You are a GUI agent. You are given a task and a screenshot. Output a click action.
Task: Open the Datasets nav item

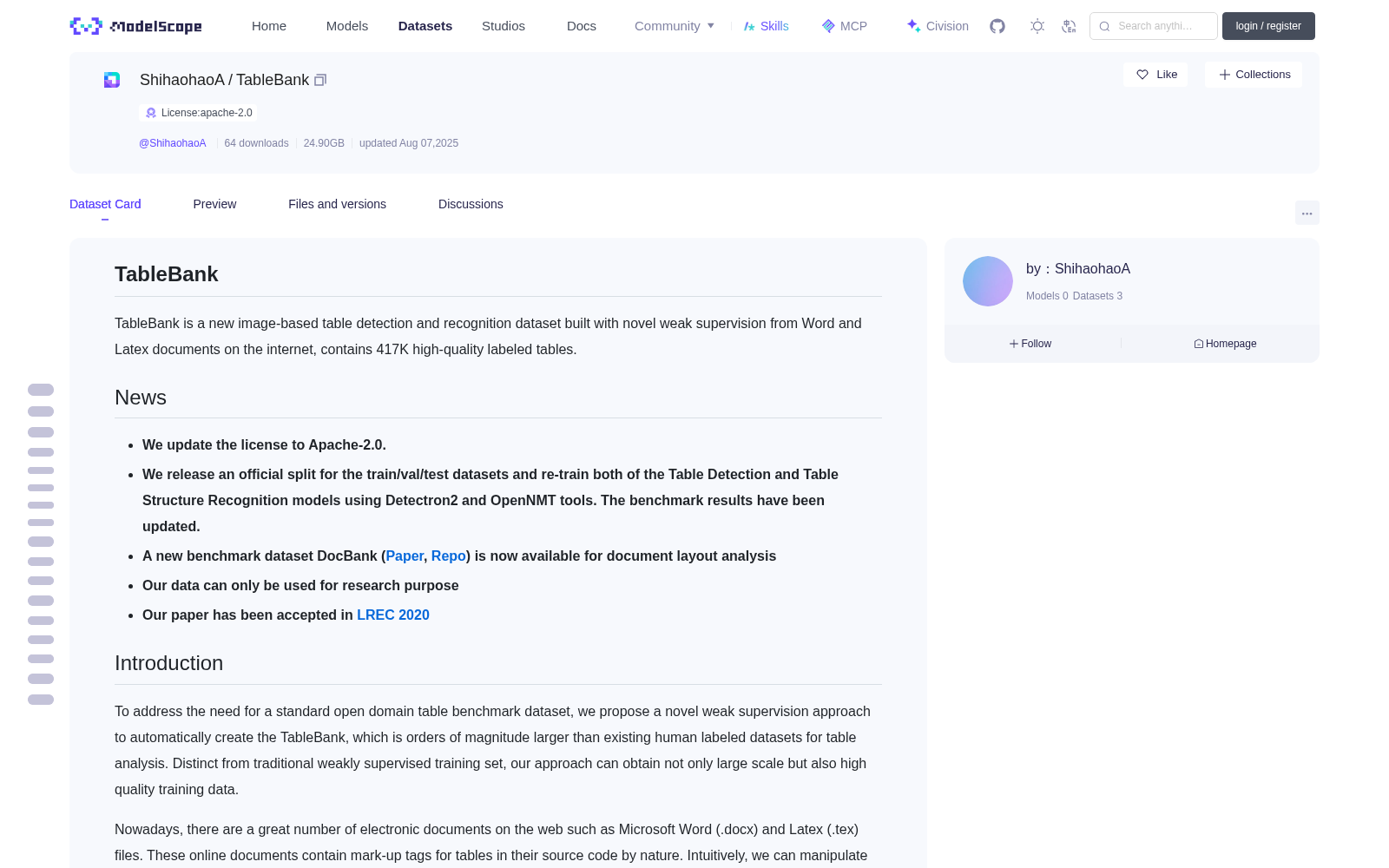(x=425, y=26)
